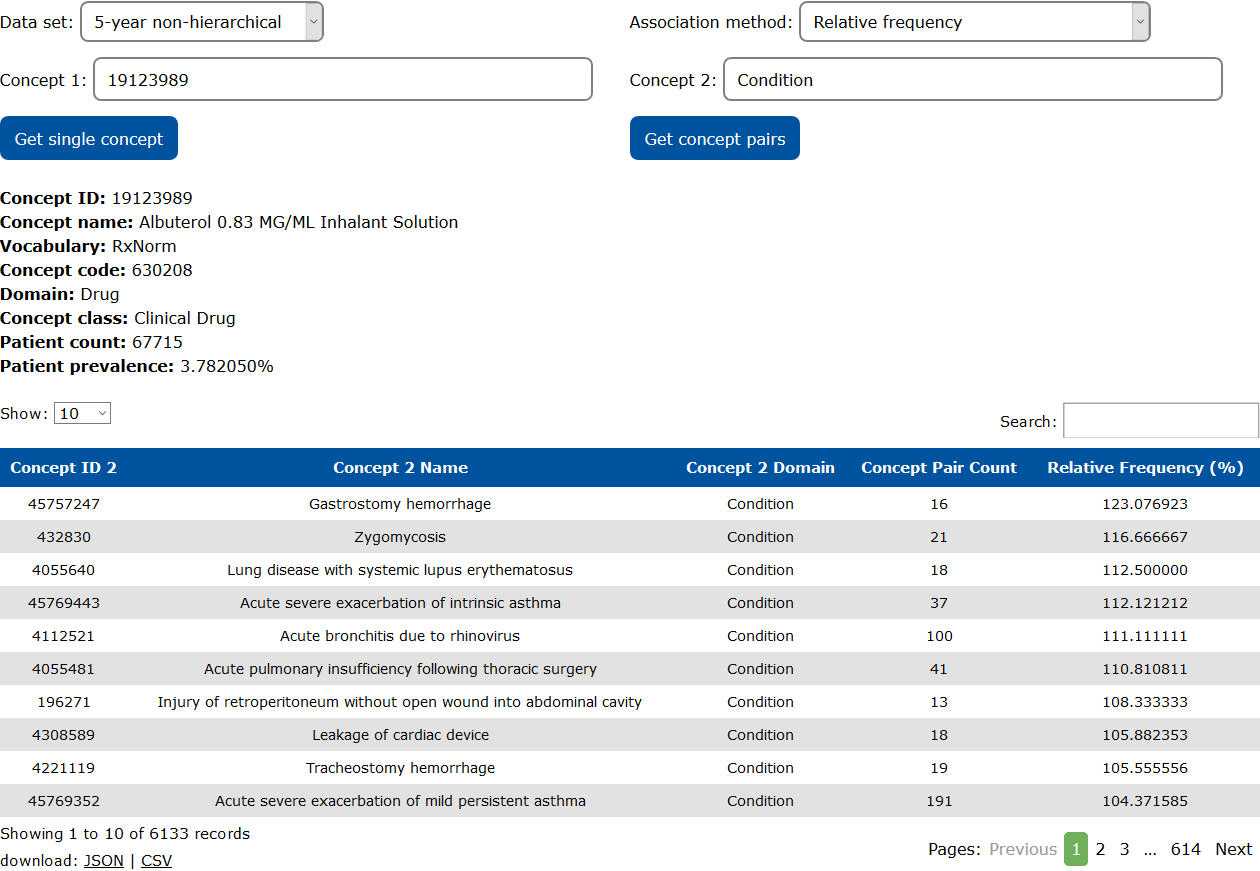This screenshot has width=1260, height=871.
Task: Click relative frequency value 112.500000
Action: pos(1145,570)
